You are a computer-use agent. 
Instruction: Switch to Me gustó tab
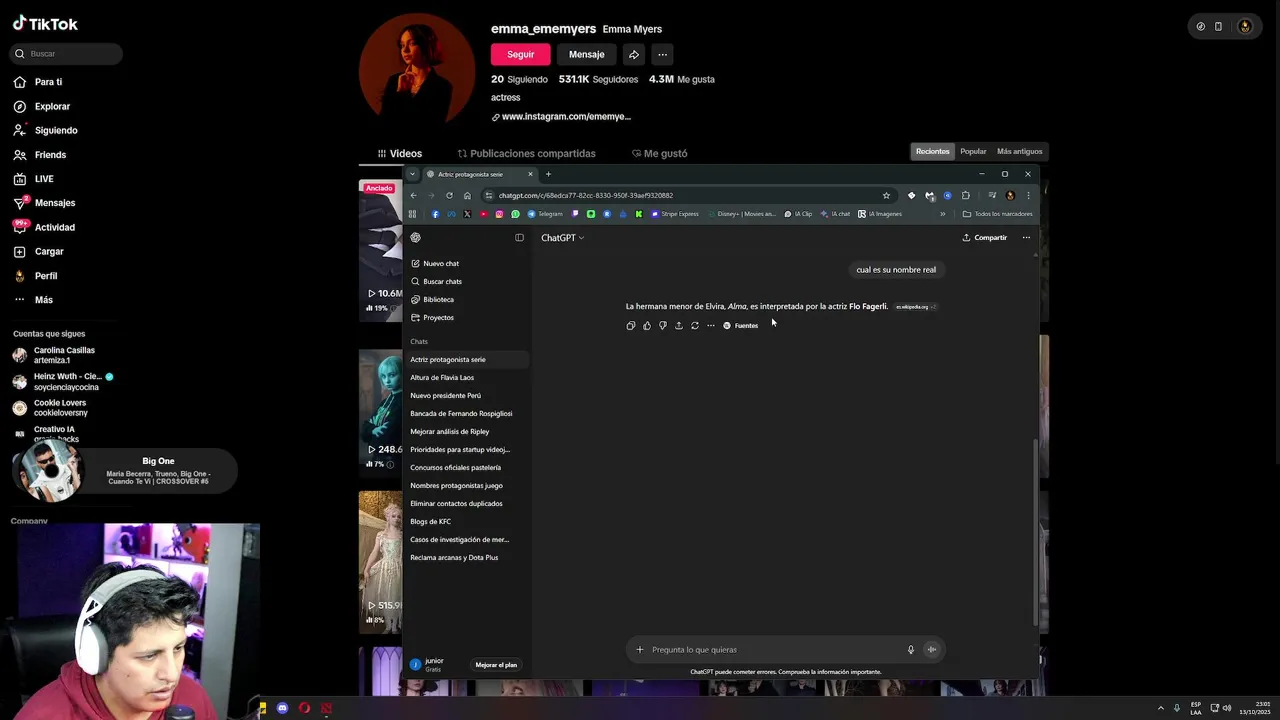point(659,154)
